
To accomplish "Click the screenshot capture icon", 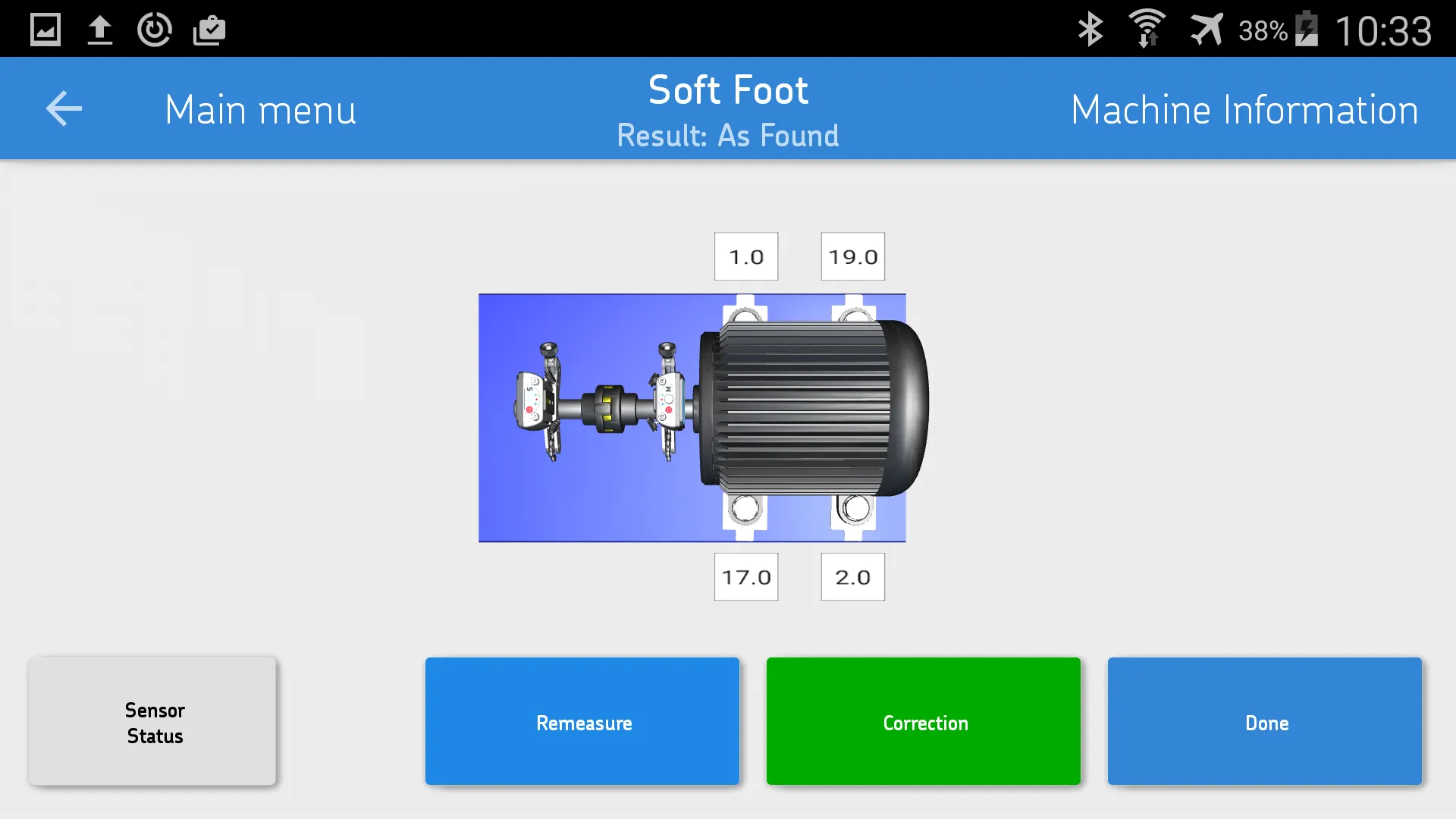I will coord(45,28).
